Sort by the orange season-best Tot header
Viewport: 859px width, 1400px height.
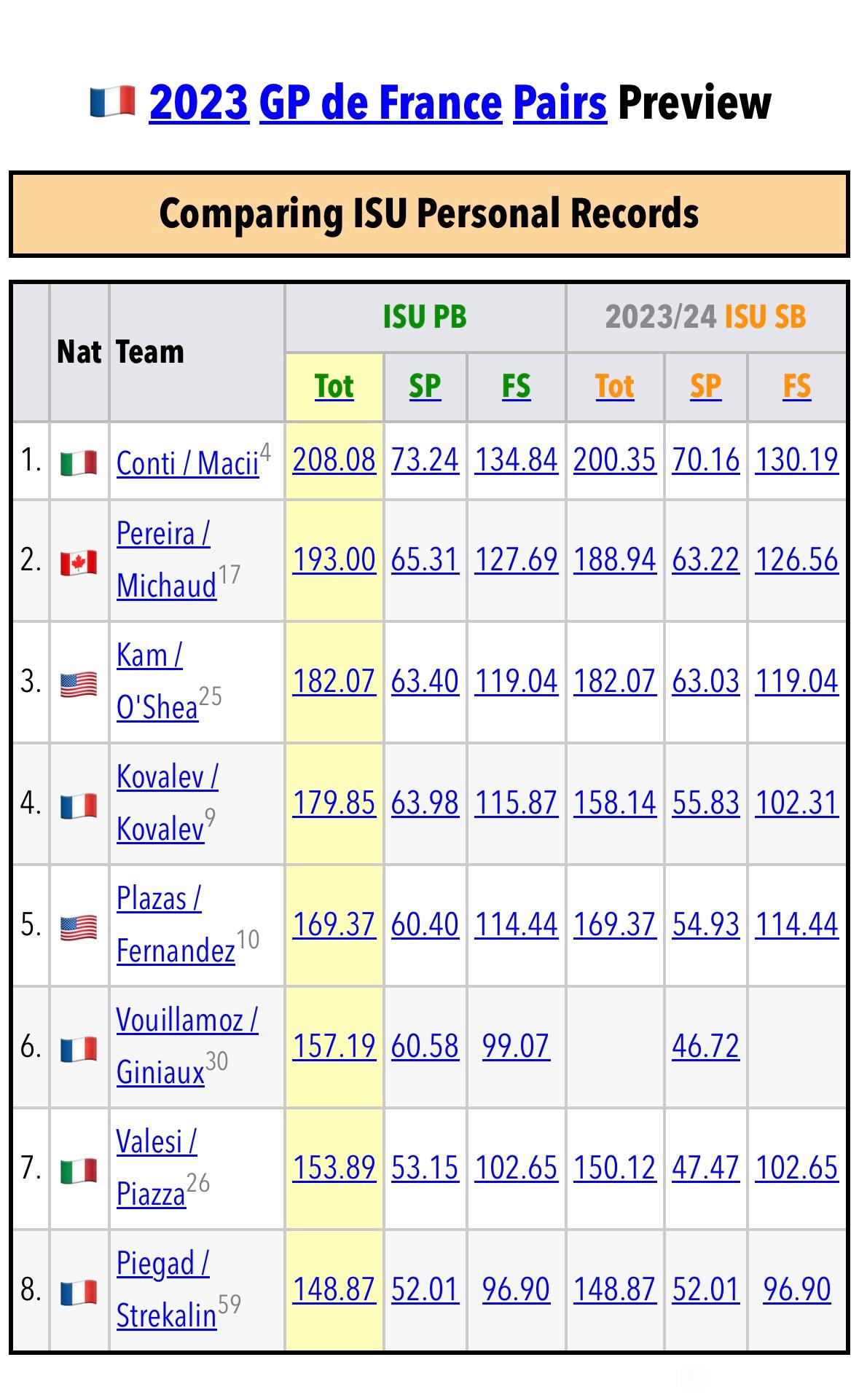coord(614,386)
